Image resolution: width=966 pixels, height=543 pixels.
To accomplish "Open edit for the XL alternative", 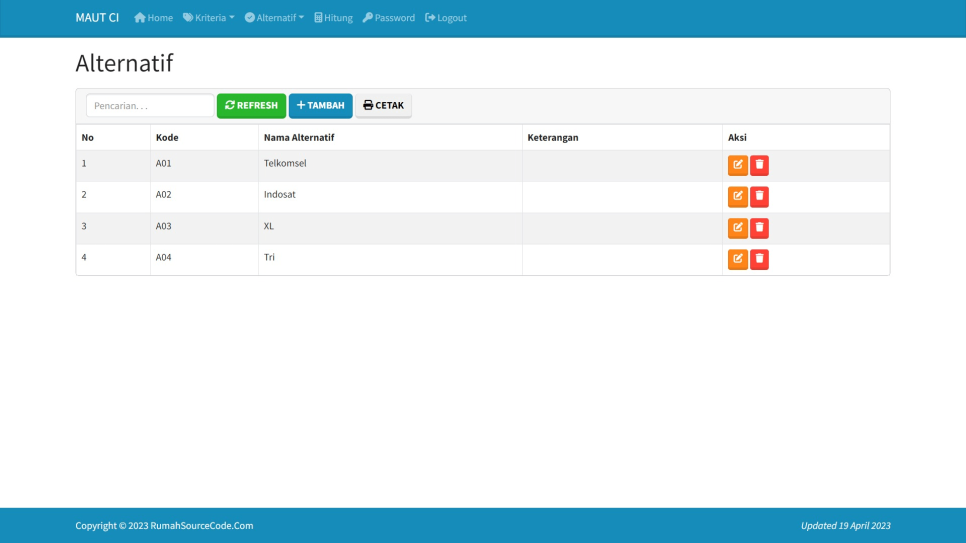I will pyautogui.click(x=737, y=228).
